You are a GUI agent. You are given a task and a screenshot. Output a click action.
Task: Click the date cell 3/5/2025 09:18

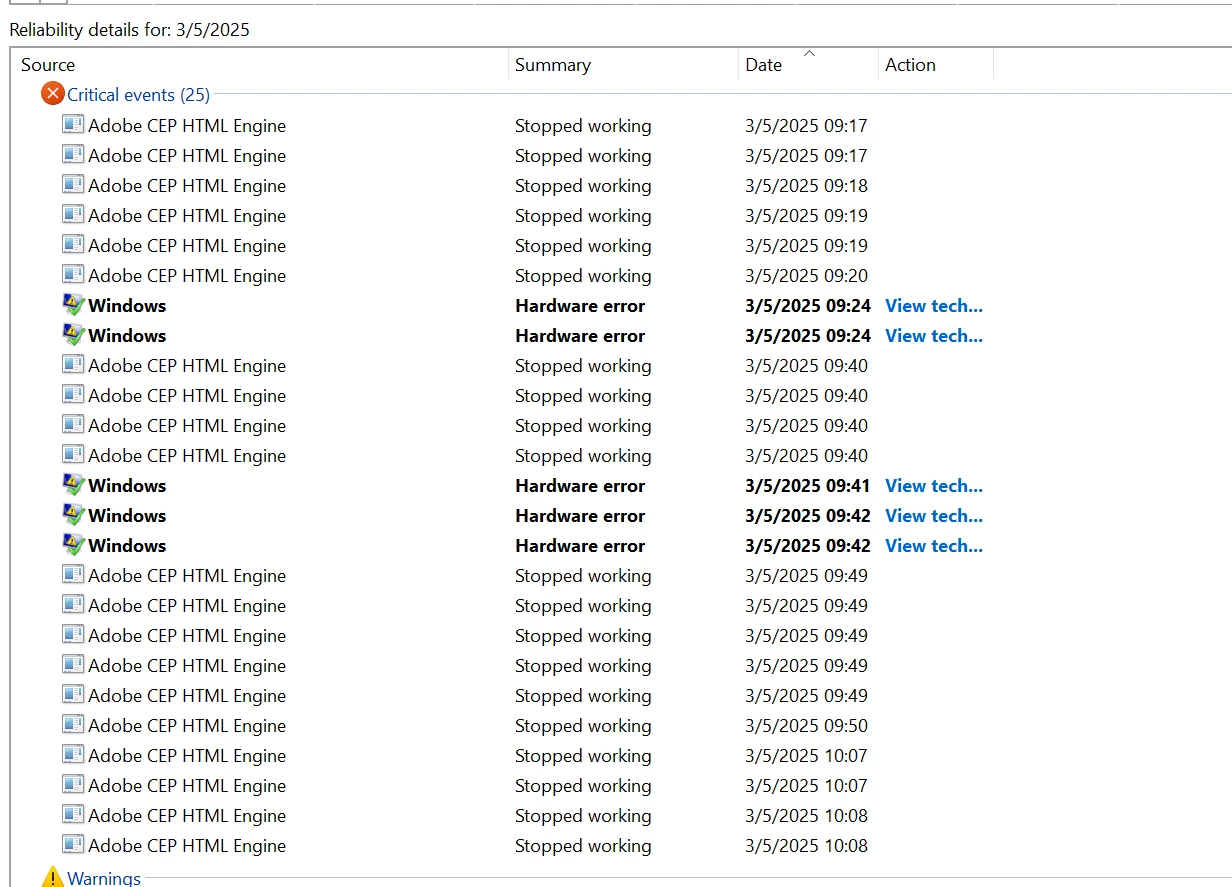[806, 186]
